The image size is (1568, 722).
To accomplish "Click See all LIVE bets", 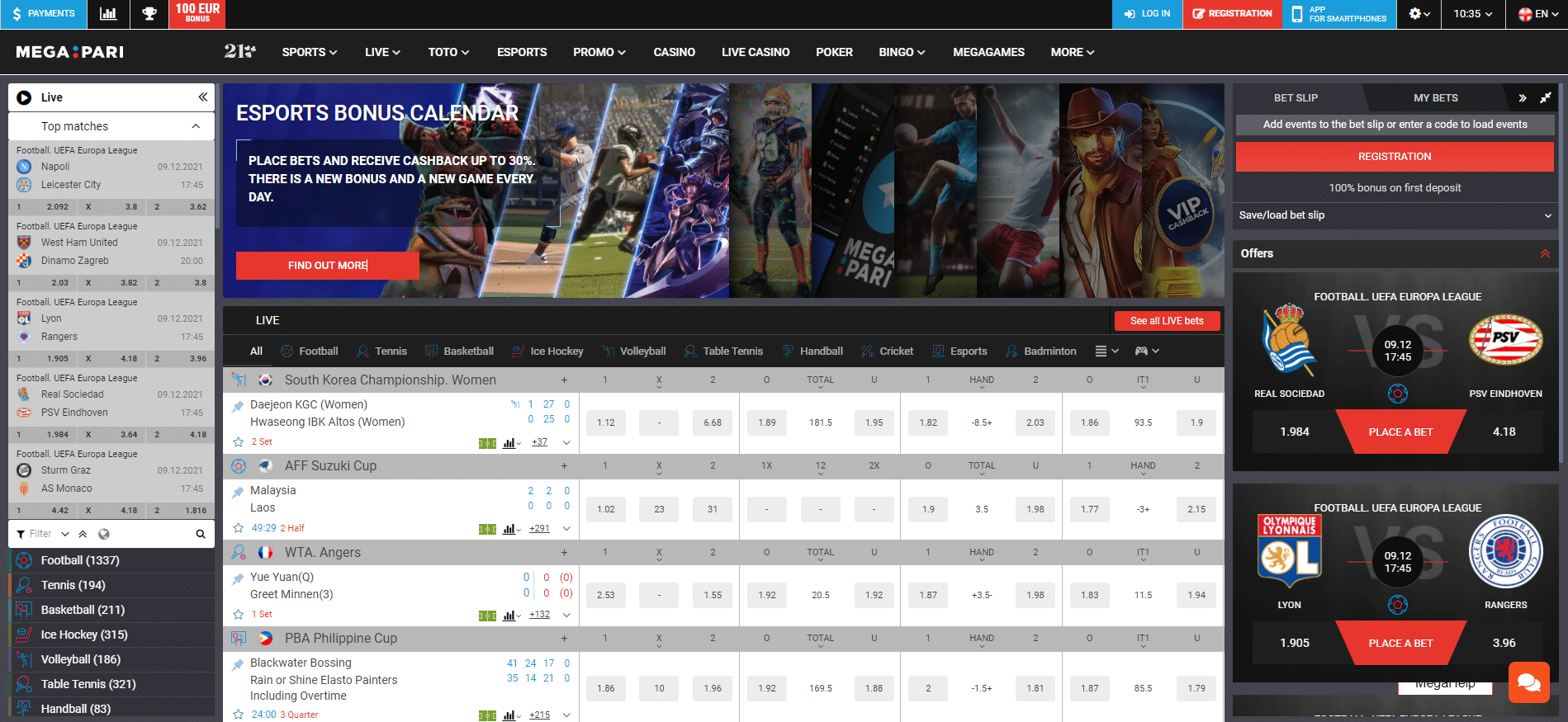I will 1167,321.
